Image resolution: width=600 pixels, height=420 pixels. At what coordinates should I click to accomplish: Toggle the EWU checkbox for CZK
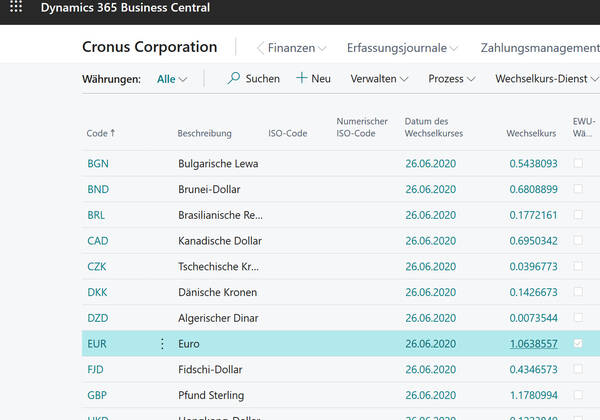[x=578, y=266]
